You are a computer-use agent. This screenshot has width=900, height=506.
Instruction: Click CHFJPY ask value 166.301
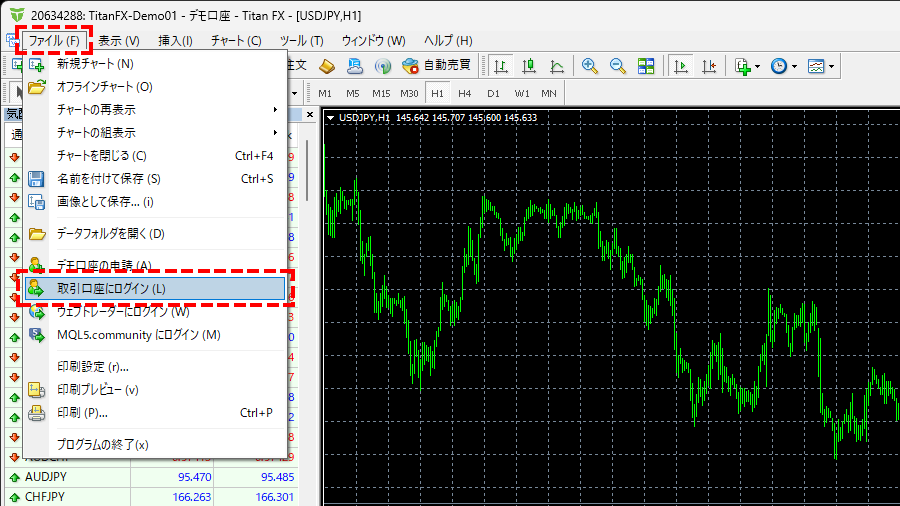click(274, 497)
